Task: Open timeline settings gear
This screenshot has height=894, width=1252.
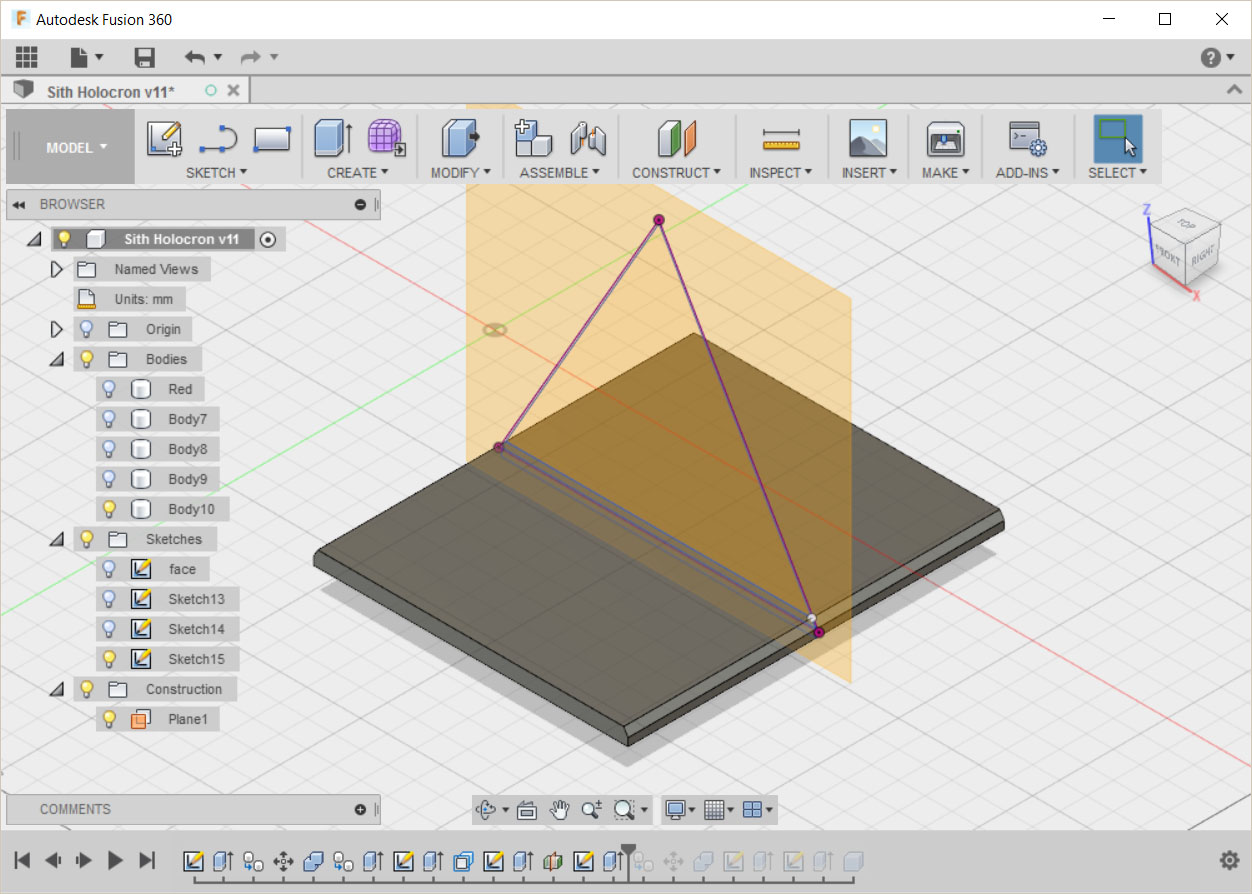Action: pyautogui.click(x=1230, y=860)
